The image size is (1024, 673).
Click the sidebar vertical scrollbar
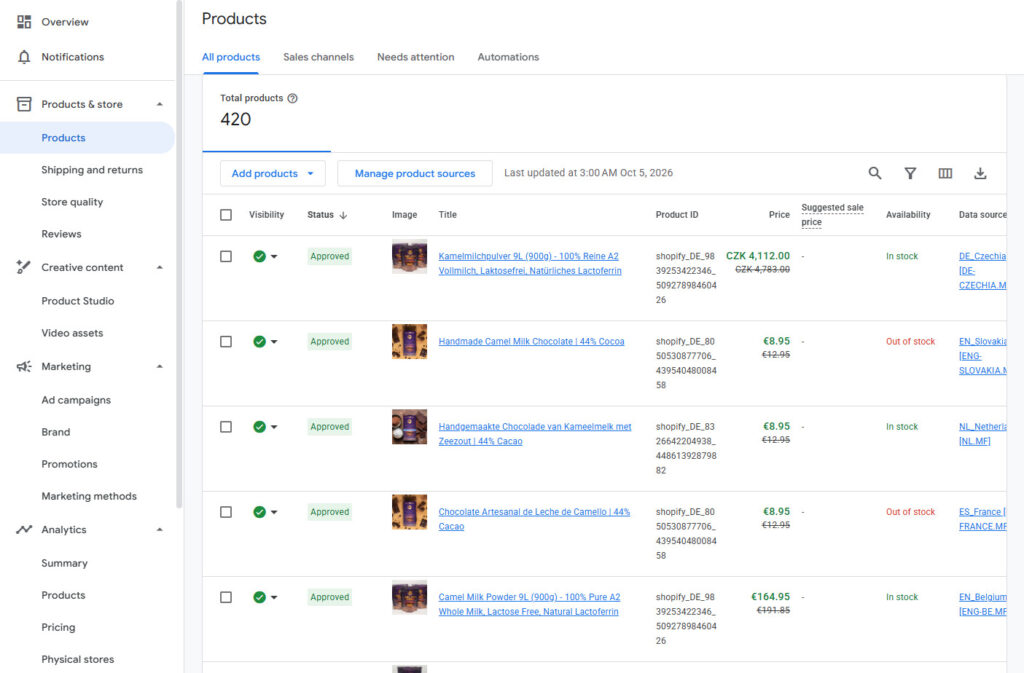[179, 255]
